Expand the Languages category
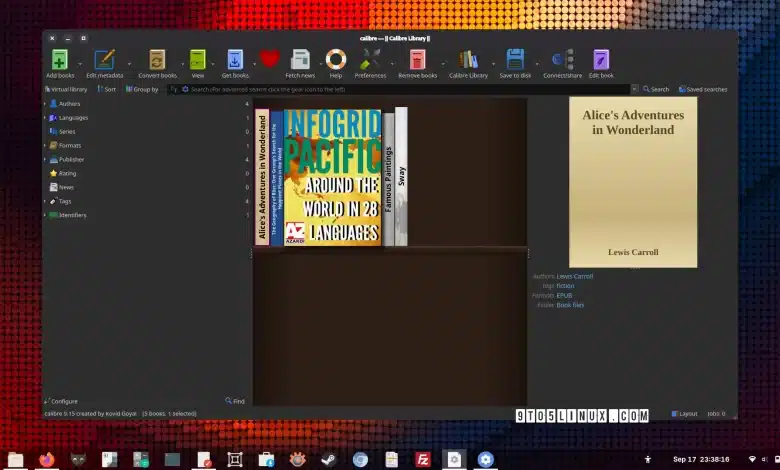This screenshot has height=470, width=780. tap(45, 118)
